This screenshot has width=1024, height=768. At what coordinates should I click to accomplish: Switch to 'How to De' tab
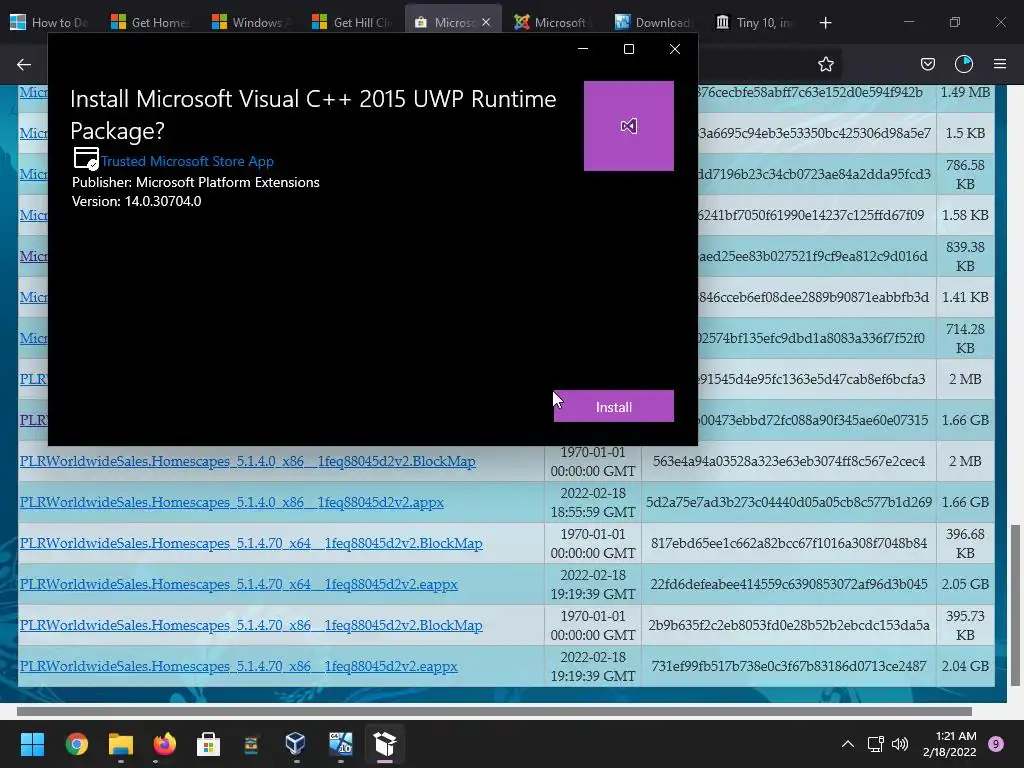pyautogui.click(x=50, y=23)
